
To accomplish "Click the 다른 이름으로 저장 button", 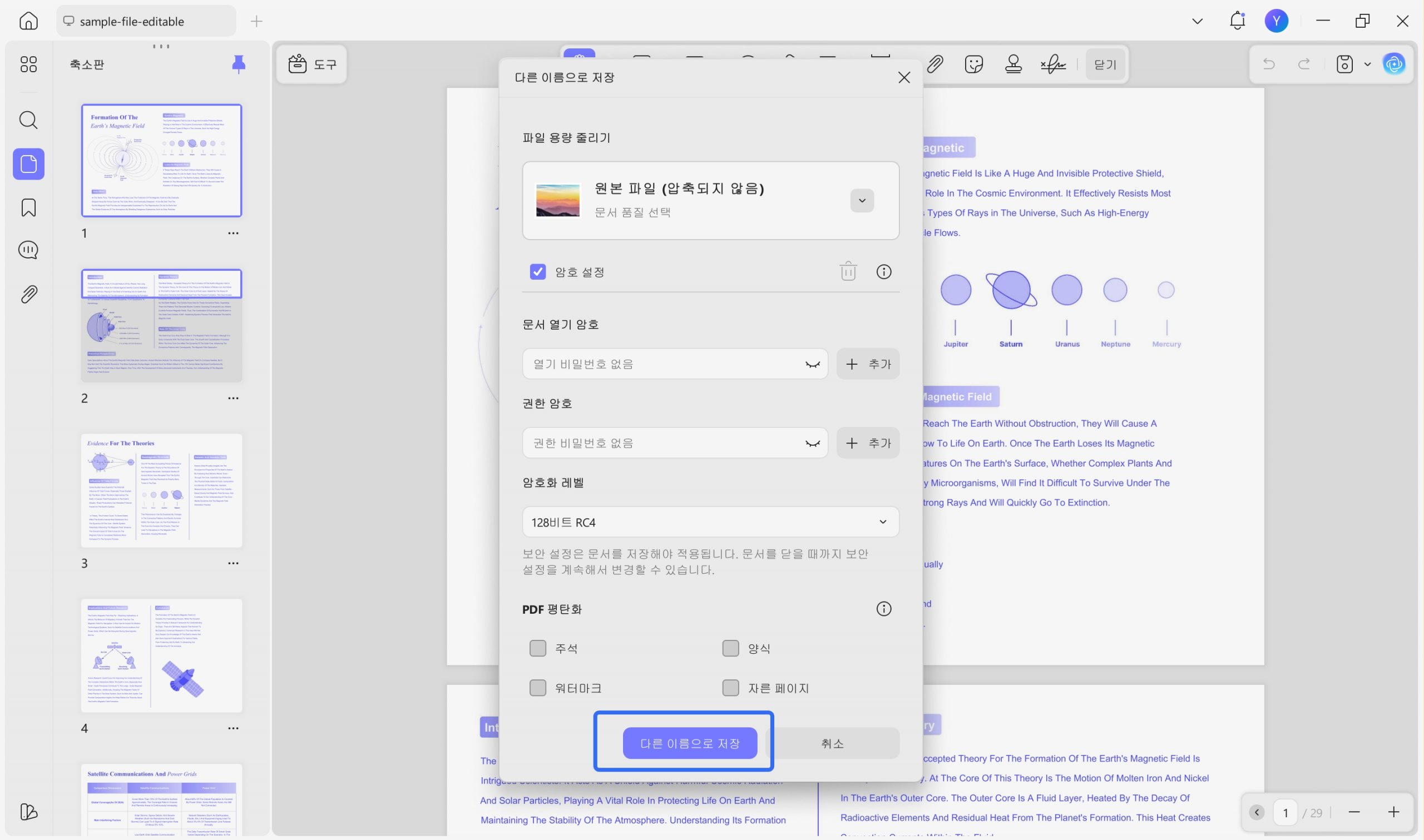I will click(x=690, y=743).
